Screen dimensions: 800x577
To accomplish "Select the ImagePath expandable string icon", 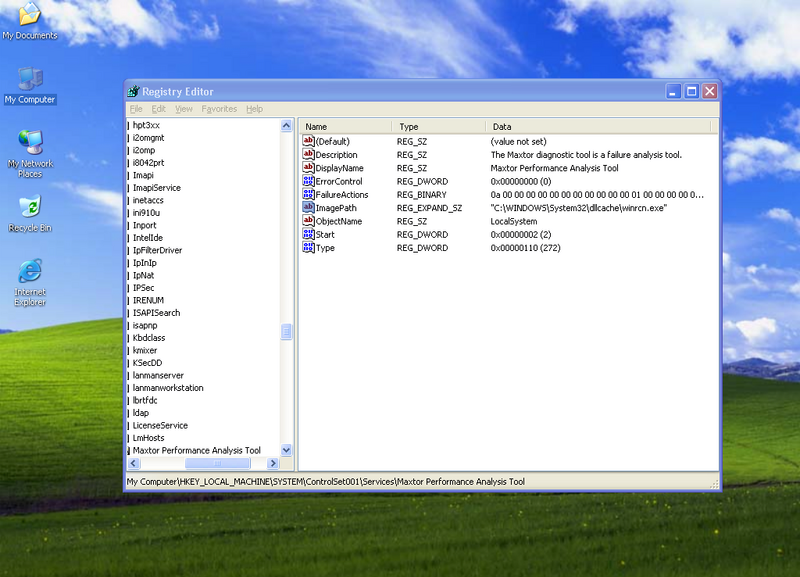I will pos(308,207).
